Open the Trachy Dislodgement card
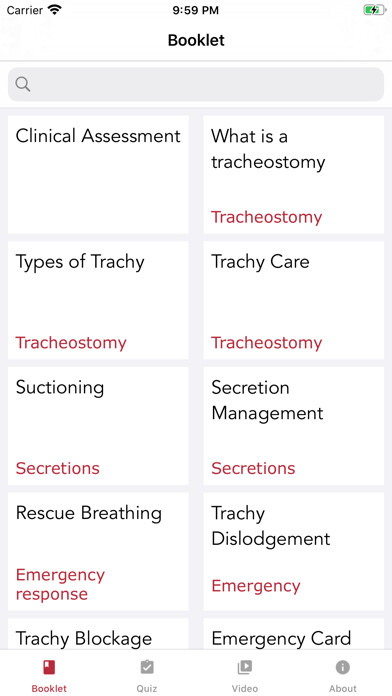The image size is (392, 696). click(x=293, y=551)
